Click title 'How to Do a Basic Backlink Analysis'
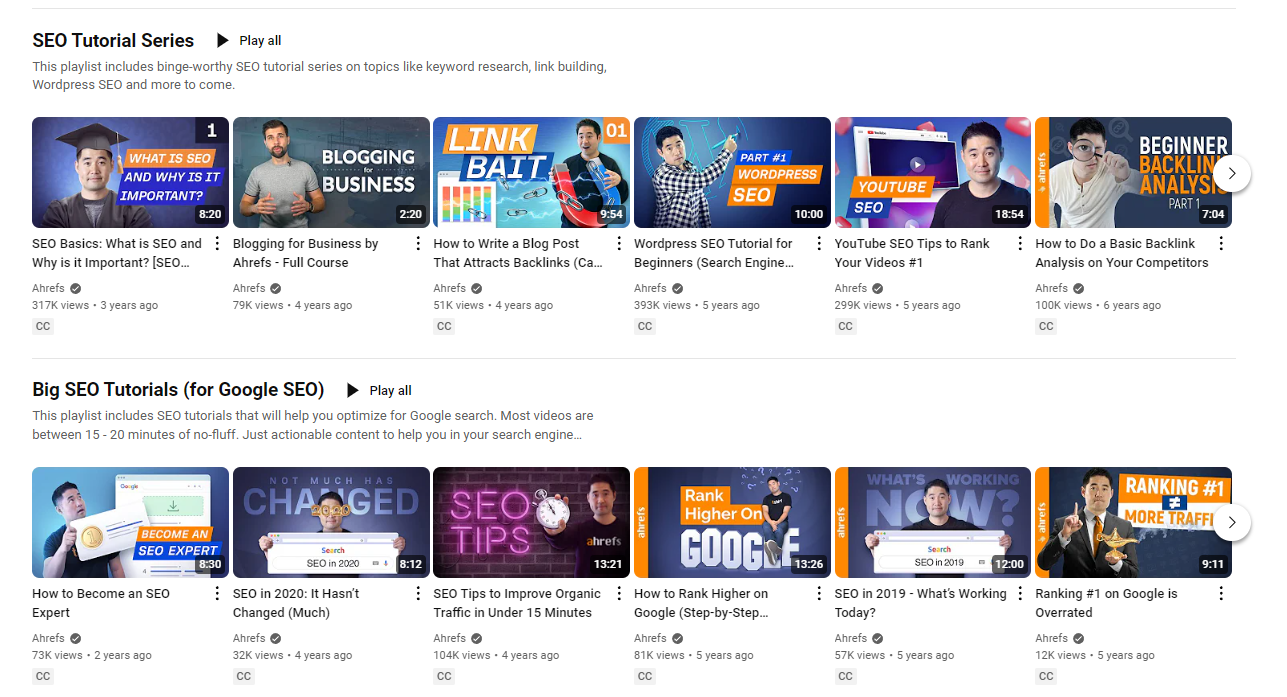This screenshot has height=697, width=1287. 1121,253
